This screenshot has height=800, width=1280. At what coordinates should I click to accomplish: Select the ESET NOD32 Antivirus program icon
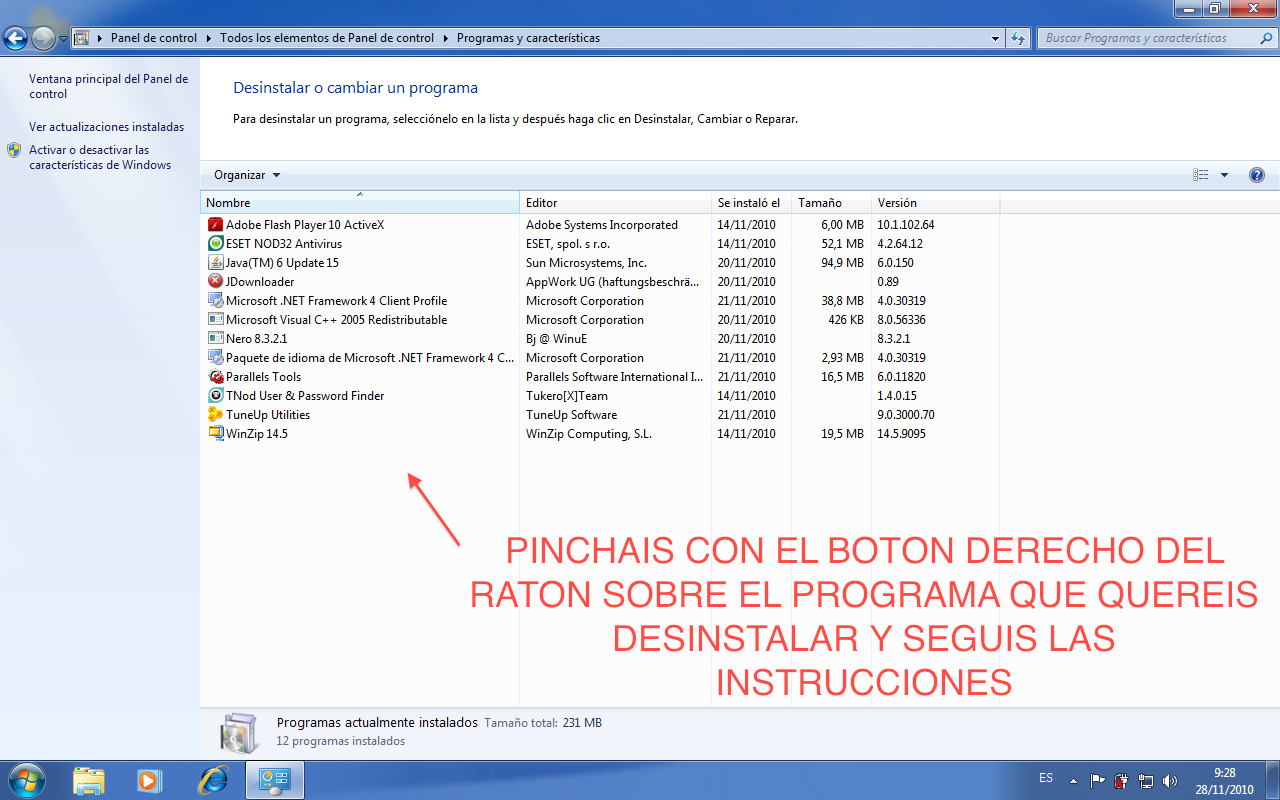pyautogui.click(x=216, y=243)
